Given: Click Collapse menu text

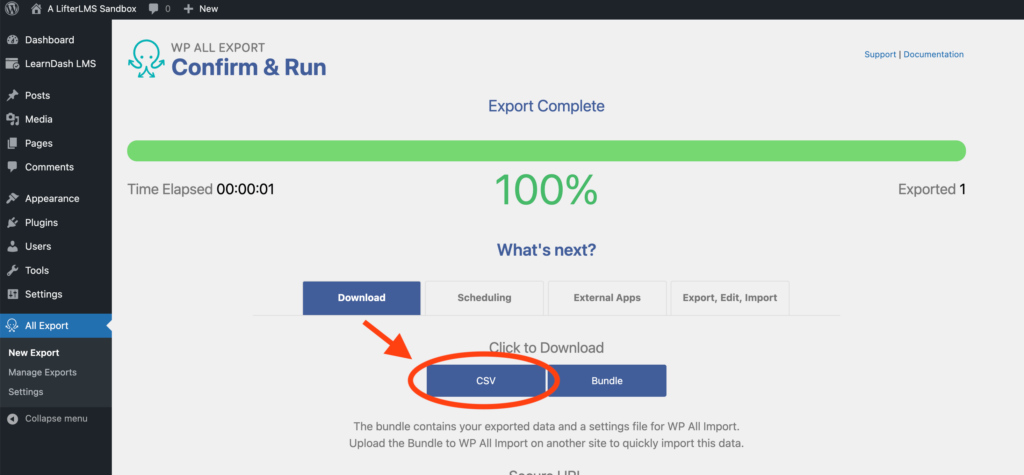Looking at the screenshot, I should (56, 418).
